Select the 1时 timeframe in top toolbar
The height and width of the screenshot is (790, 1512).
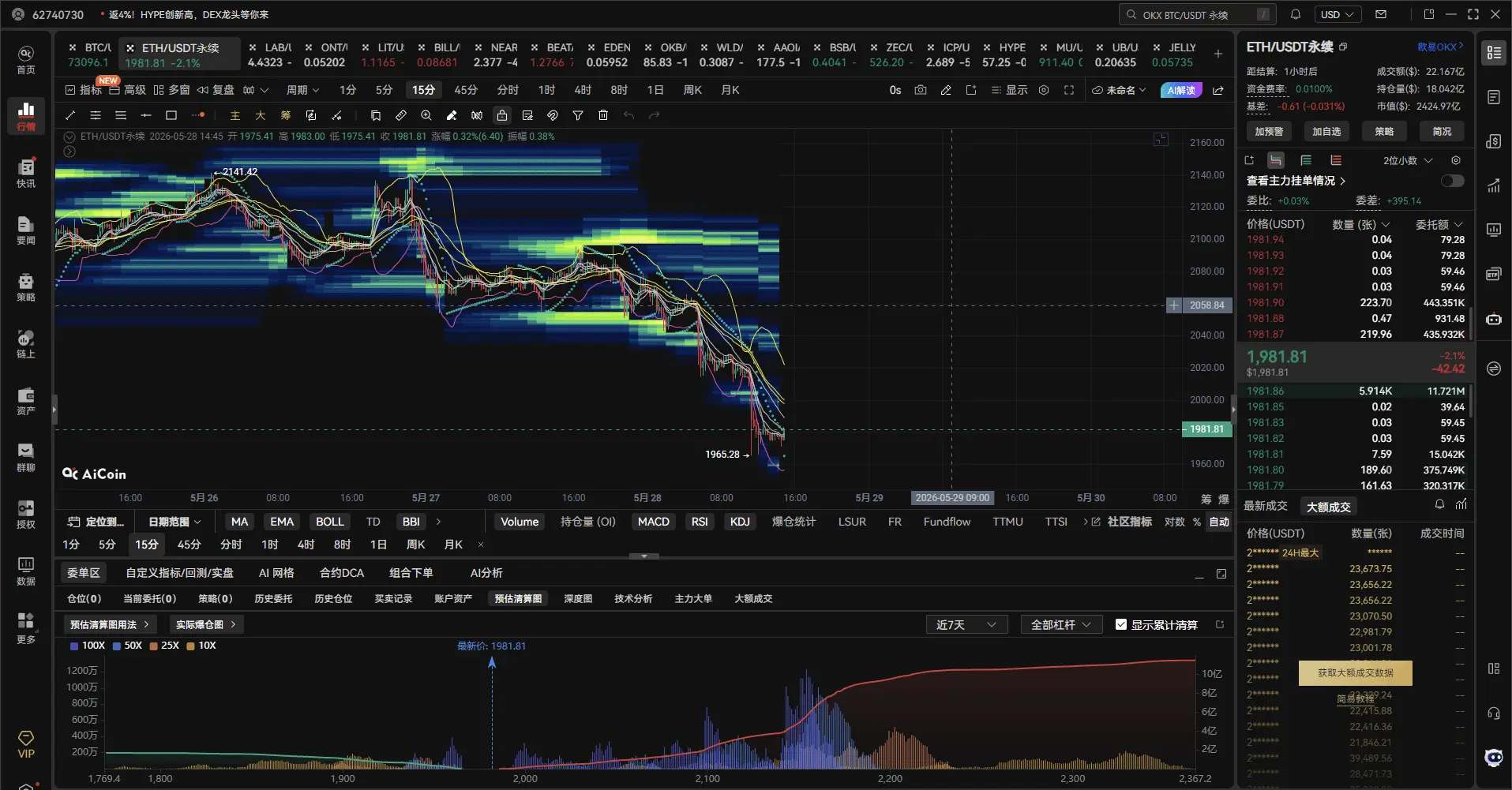click(x=546, y=90)
